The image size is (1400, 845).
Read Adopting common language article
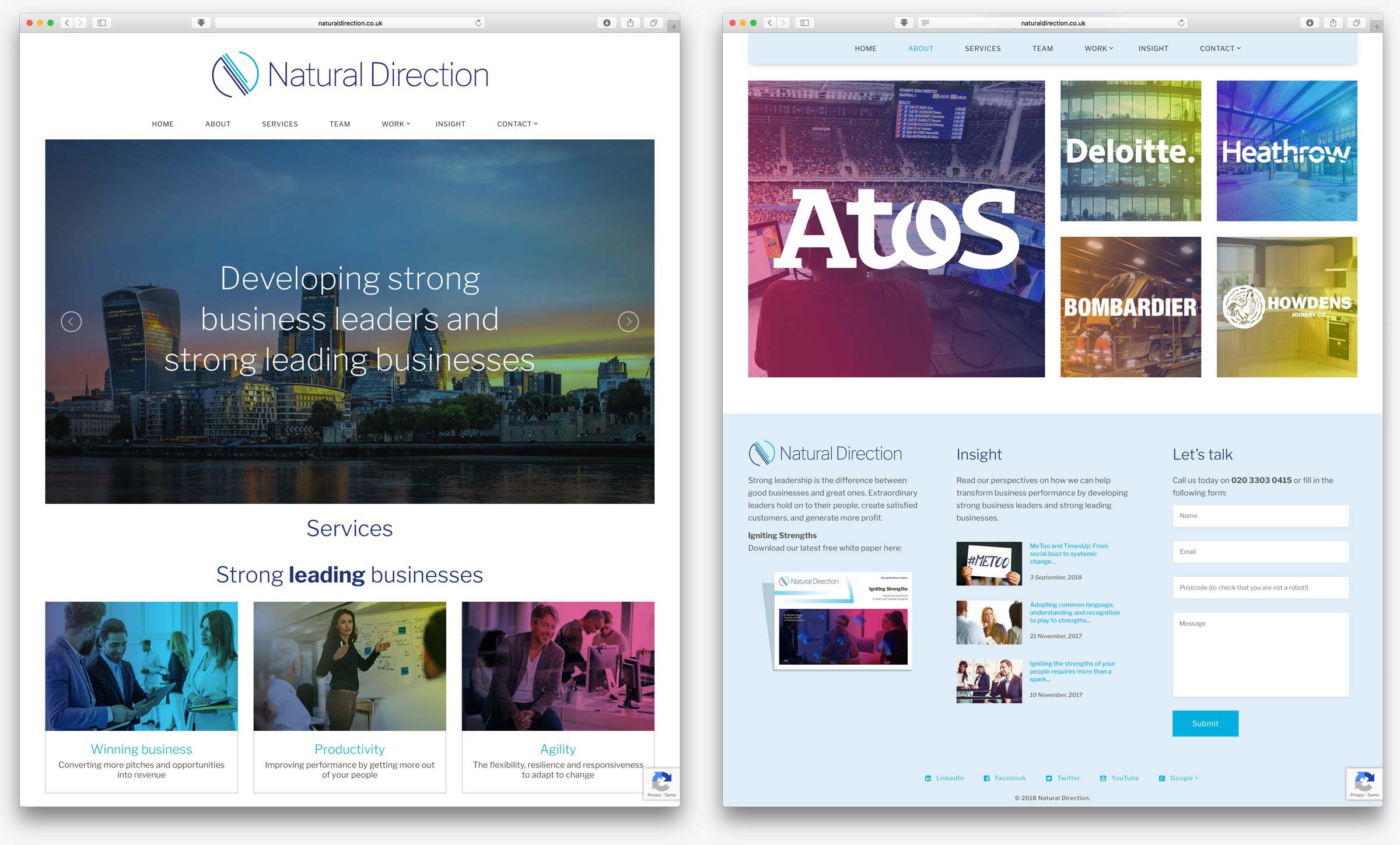pos(1074,612)
